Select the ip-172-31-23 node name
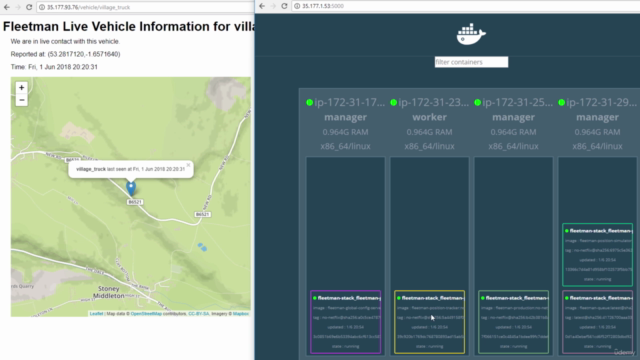Image resolution: width=640 pixels, height=360 pixels. click(433, 102)
